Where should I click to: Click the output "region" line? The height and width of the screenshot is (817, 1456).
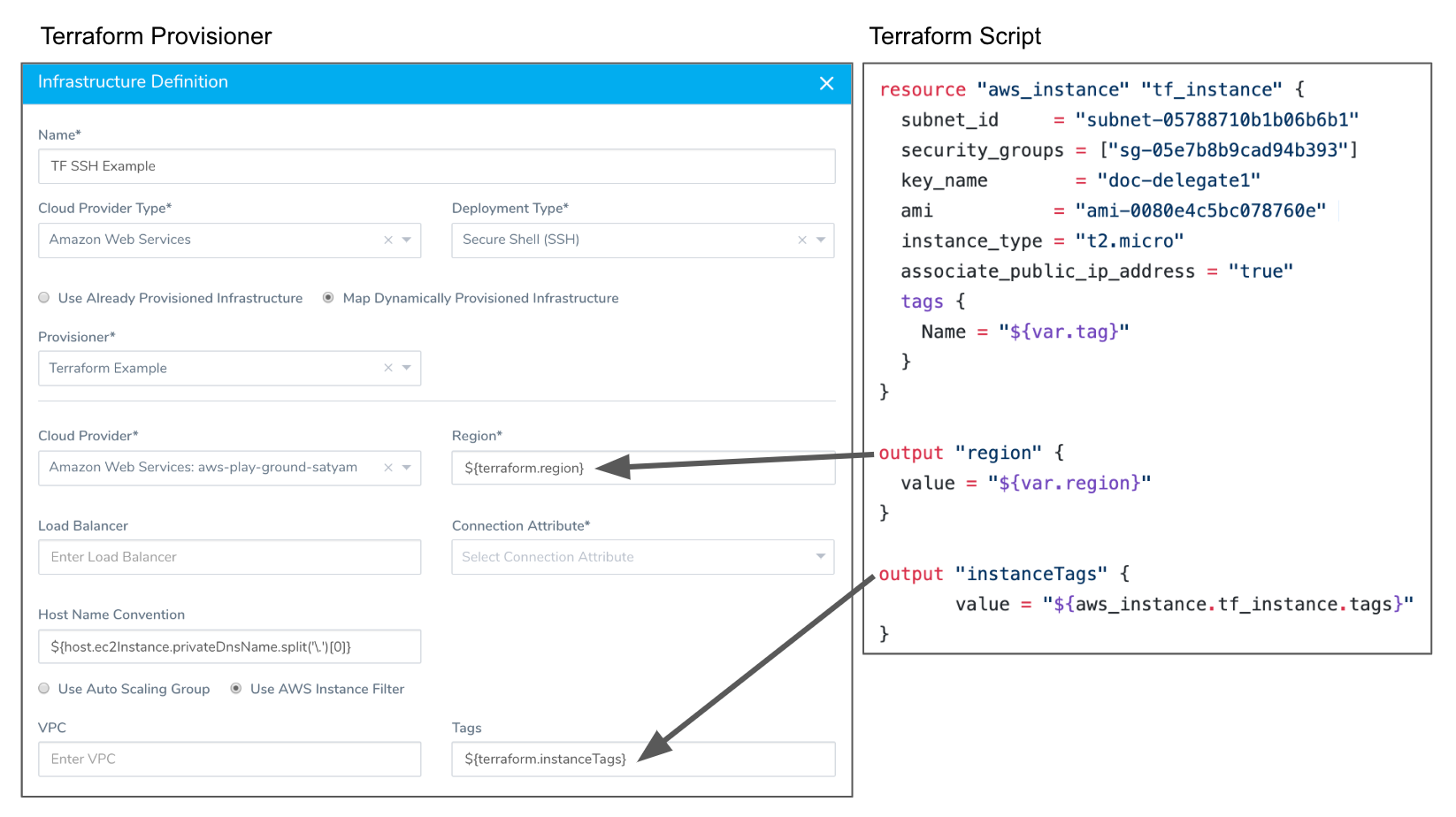[x=971, y=453]
